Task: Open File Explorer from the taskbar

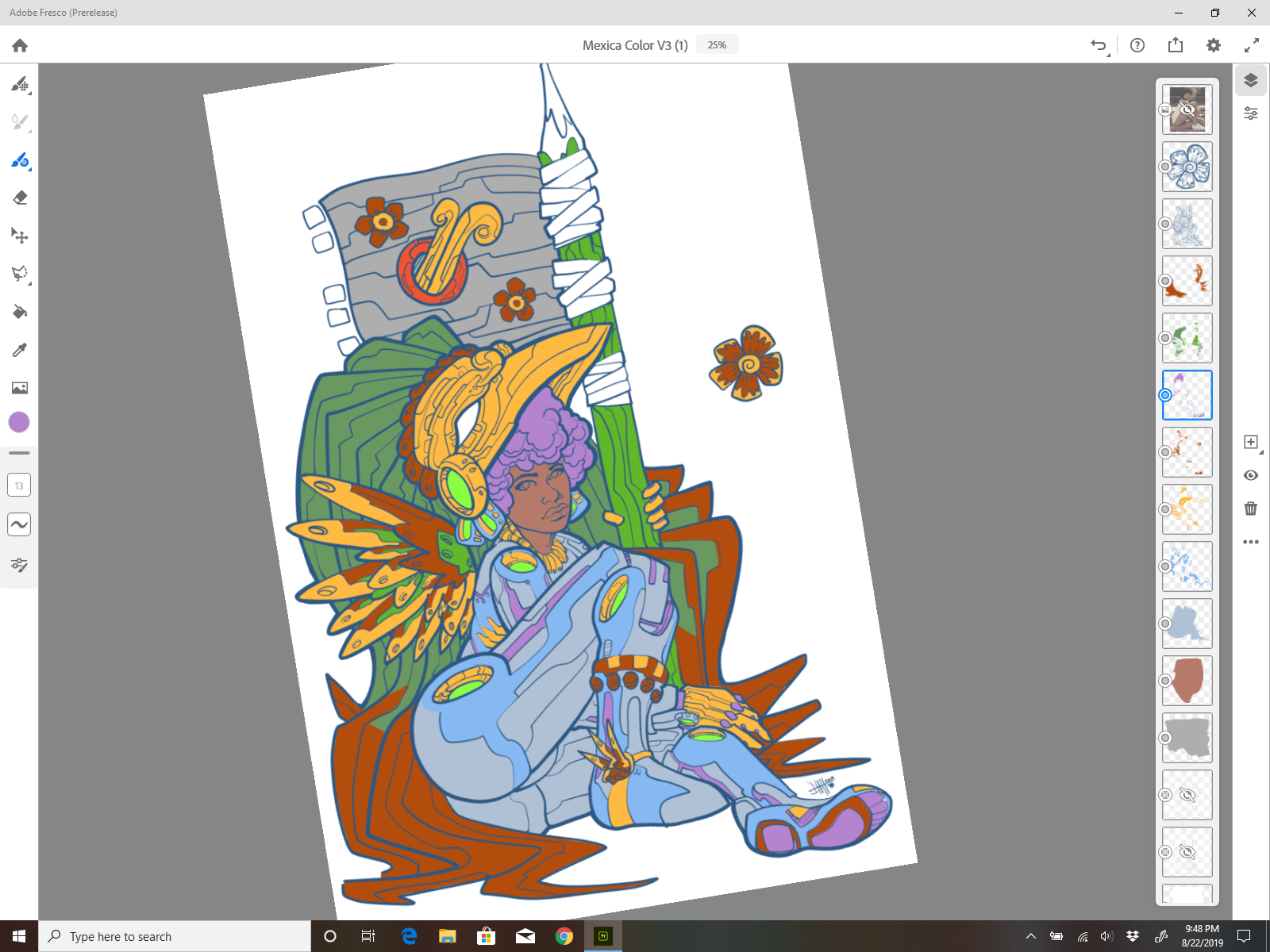Action: pyautogui.click(x=448, y=936)
